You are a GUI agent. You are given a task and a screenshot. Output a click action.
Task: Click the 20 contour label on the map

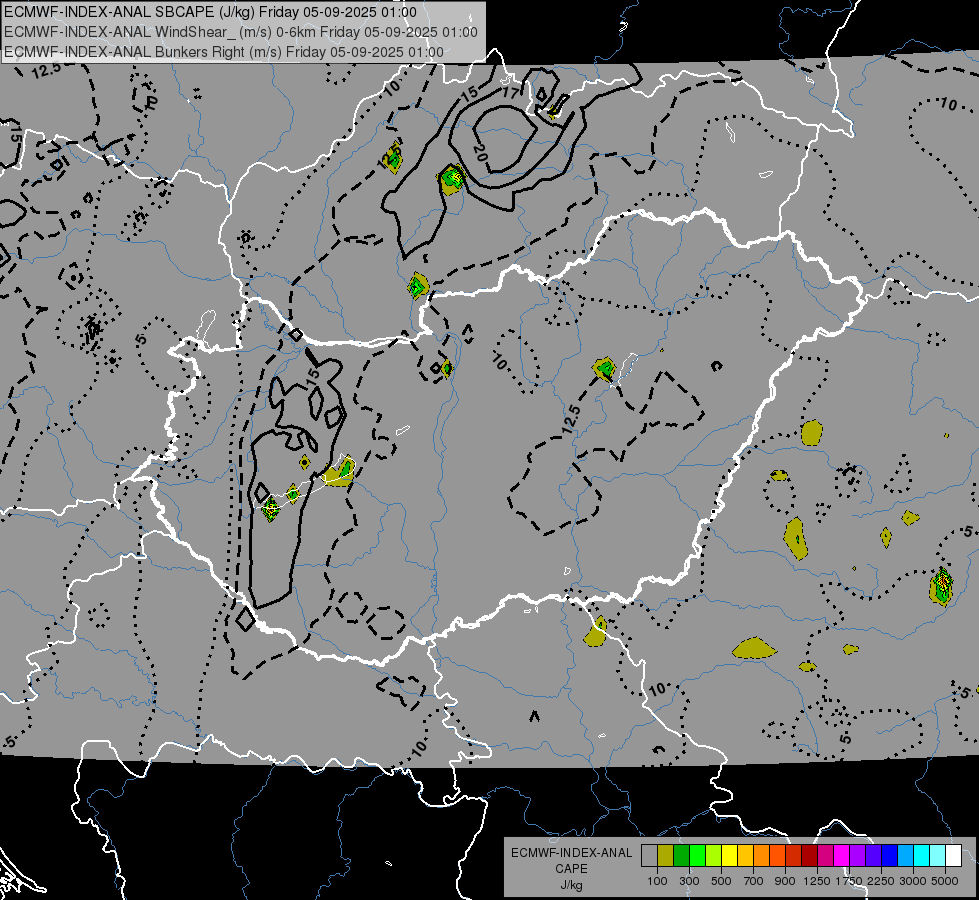[480, 153]
